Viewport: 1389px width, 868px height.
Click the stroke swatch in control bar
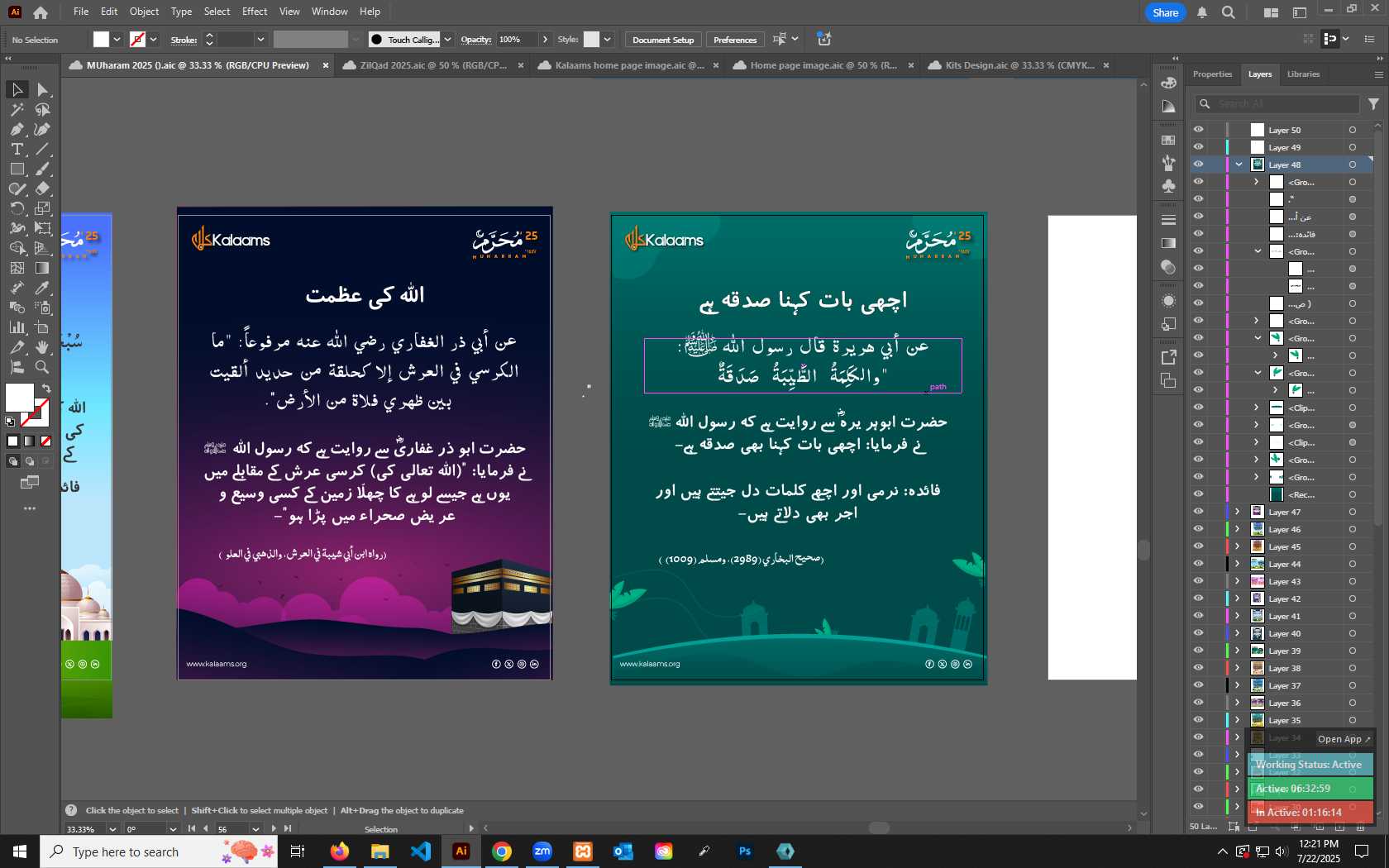138,40
